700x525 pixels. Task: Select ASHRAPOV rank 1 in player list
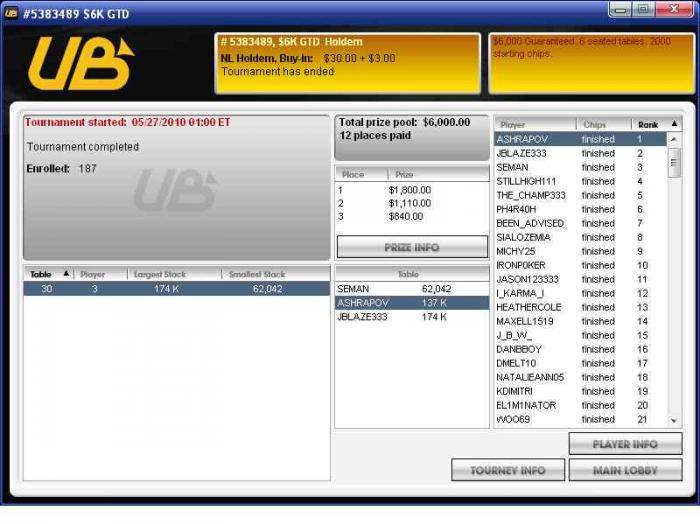coord(580,139)
